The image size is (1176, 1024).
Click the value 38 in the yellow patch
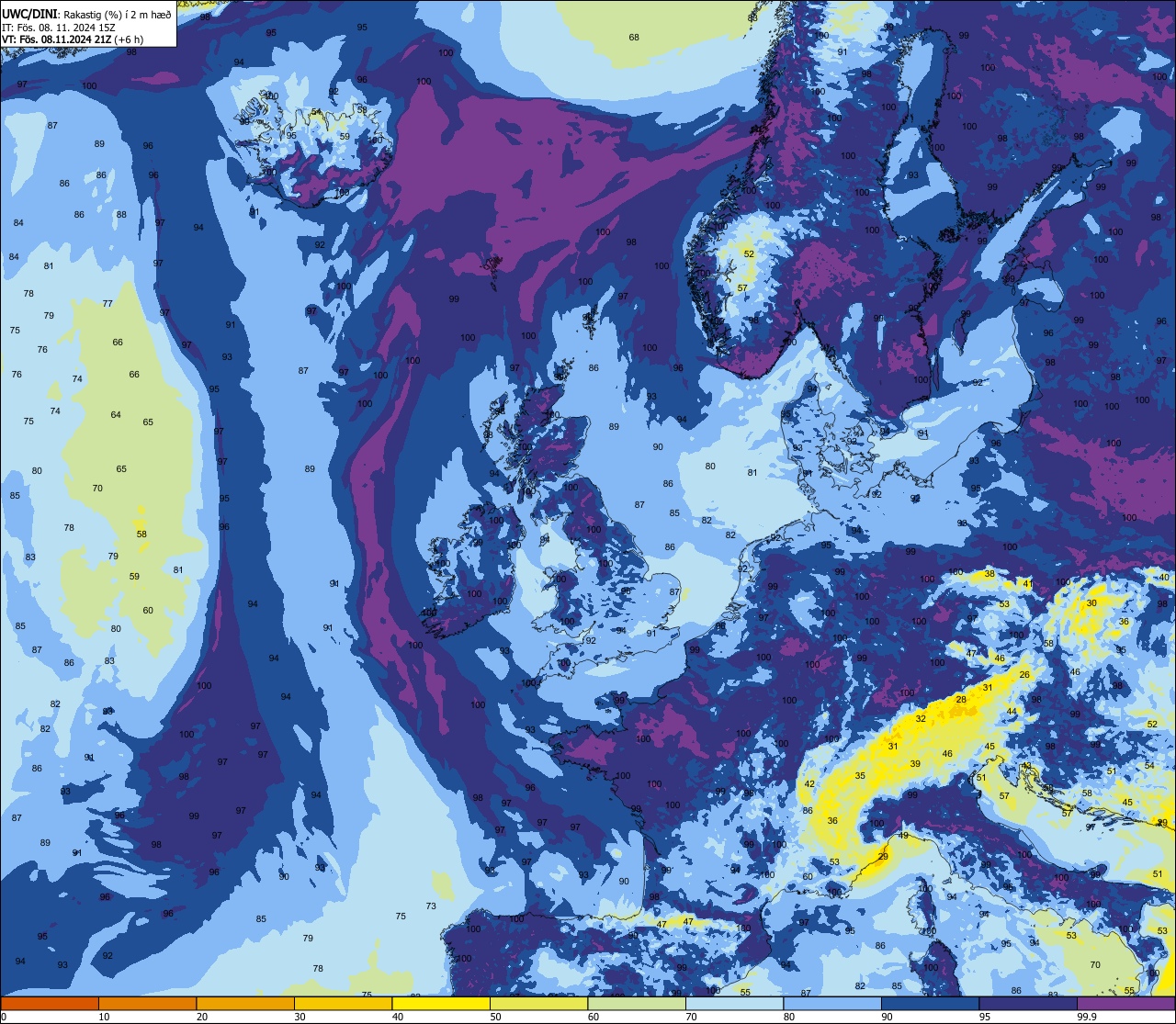tap(989, 574)
